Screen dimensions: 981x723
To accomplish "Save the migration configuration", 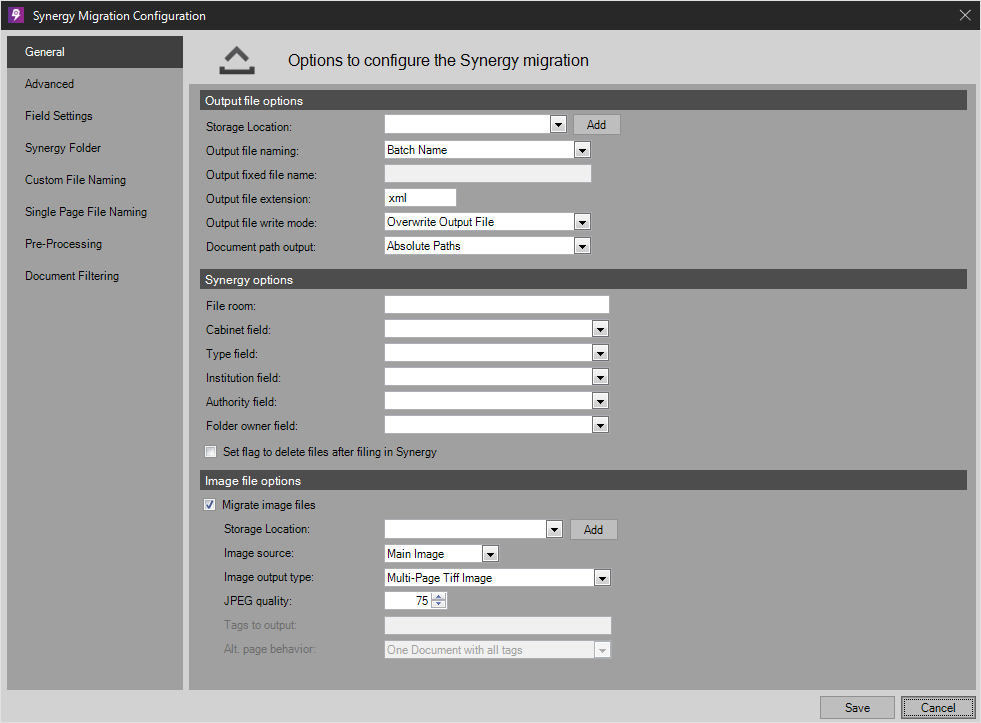I will pos(857,707).
